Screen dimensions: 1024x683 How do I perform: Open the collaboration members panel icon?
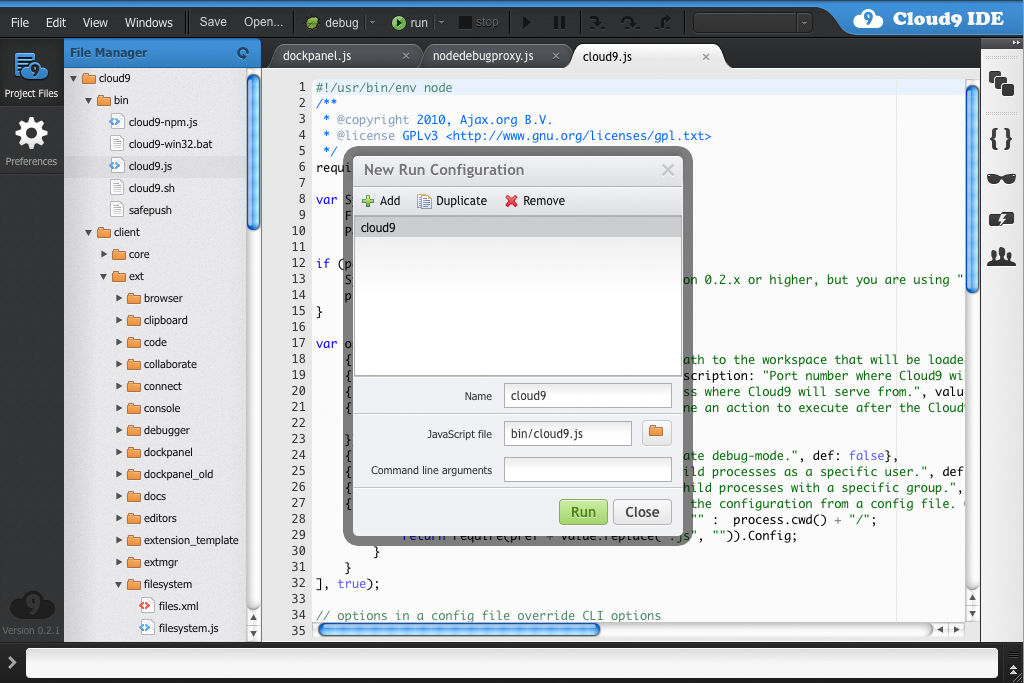[x=1001, y=257]
